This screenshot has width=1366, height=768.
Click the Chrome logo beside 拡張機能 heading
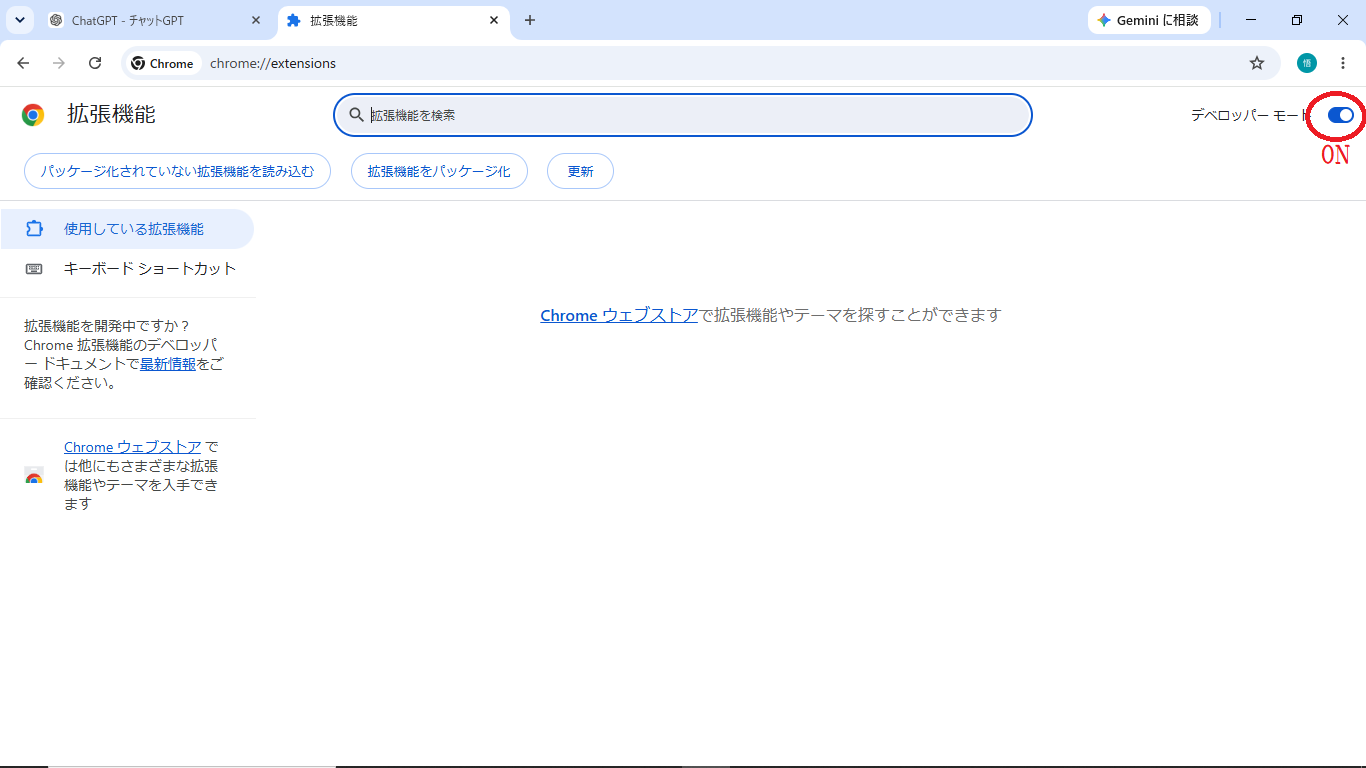point(33,115)
